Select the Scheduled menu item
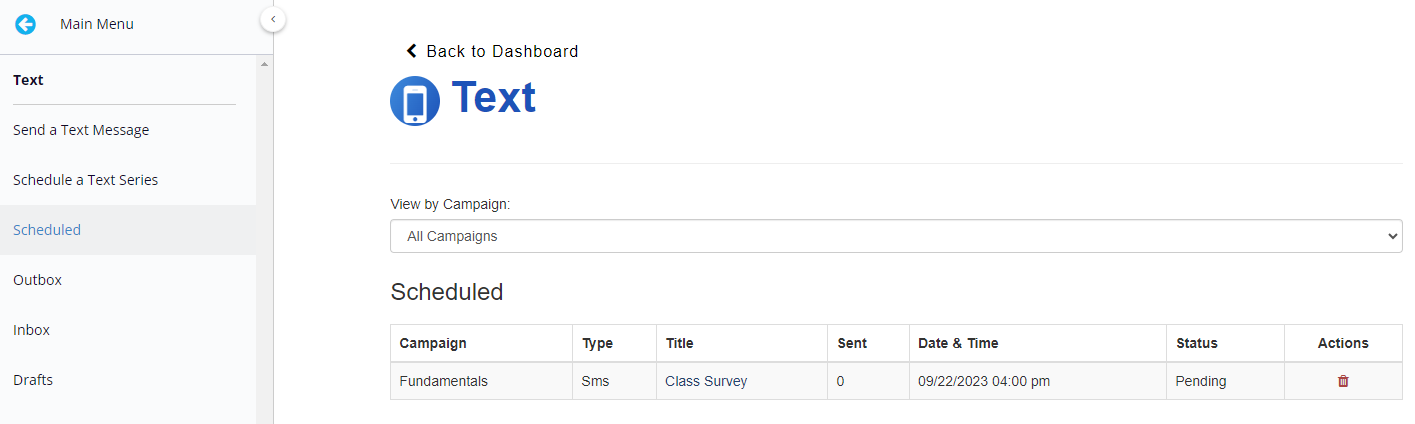The width and height of the screenshot is (1415, 424). [47, 230]
